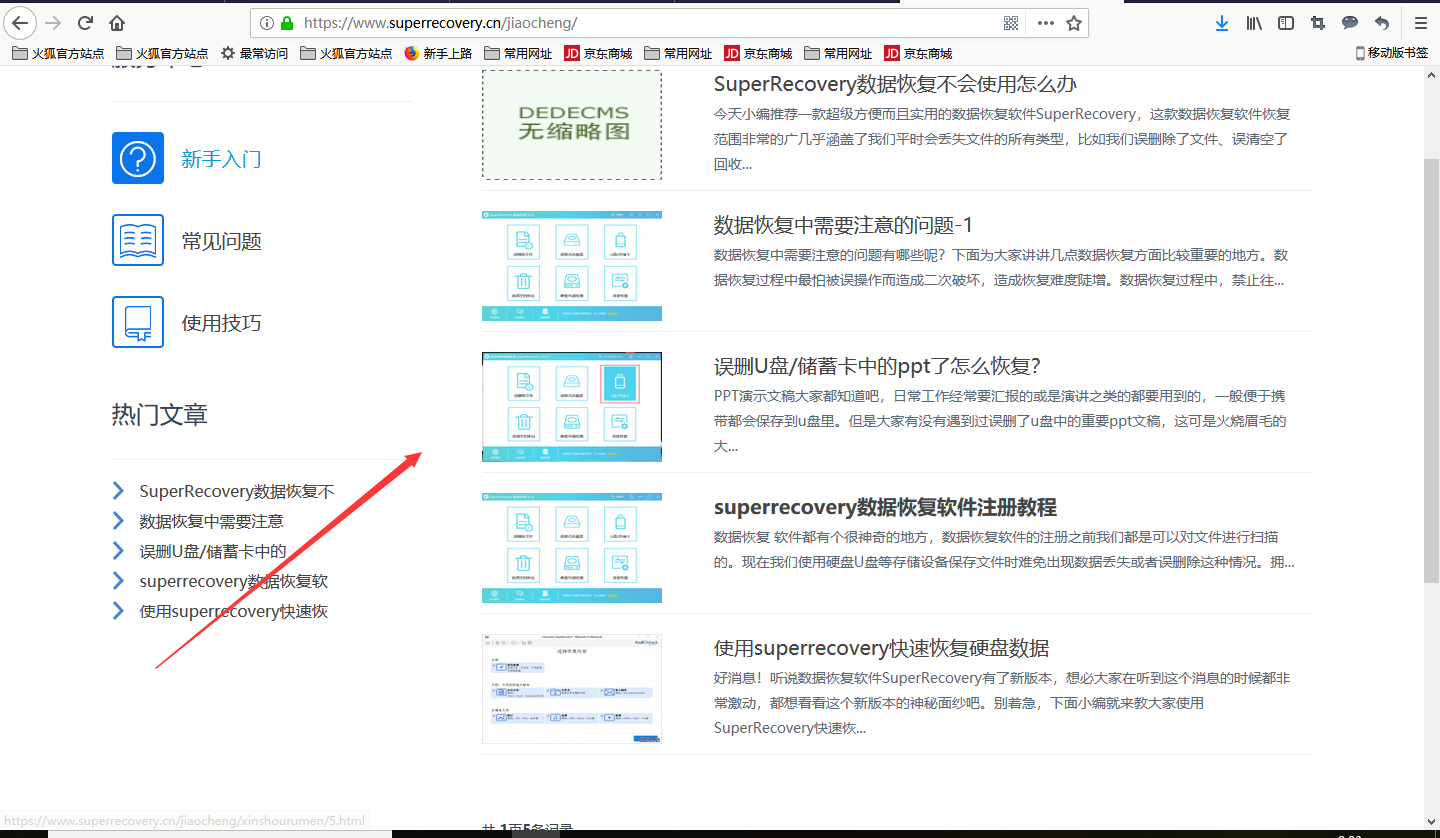Click the 使用技巧 bookmark-book icon
The height and width of the screenshot is (838, 1440).
click(138, 322)
